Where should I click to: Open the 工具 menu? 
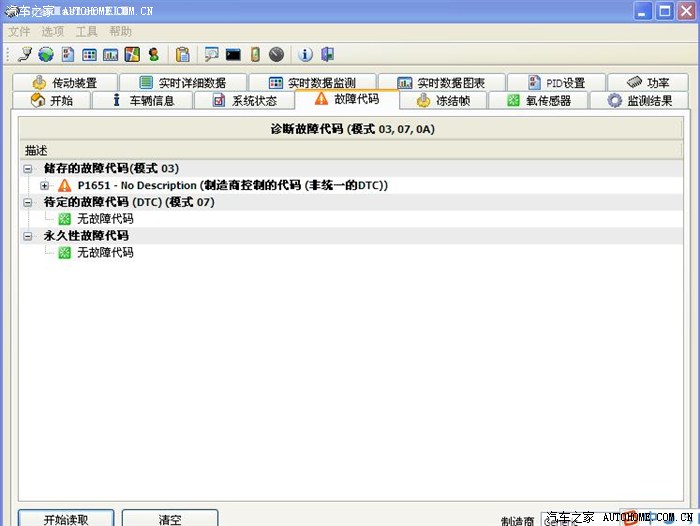tap(87, 31)
